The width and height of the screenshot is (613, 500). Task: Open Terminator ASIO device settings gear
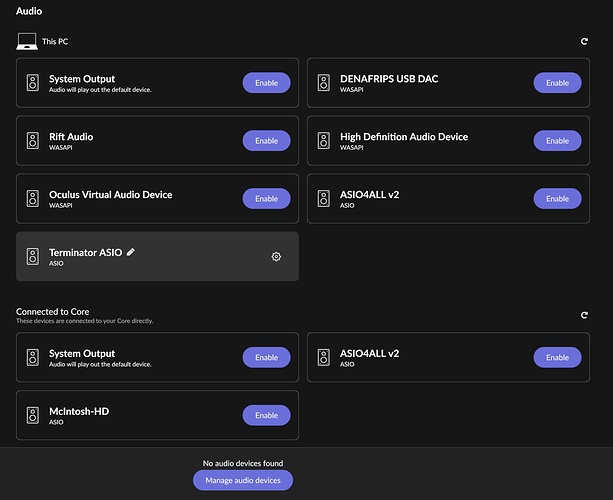pos(276,256)
